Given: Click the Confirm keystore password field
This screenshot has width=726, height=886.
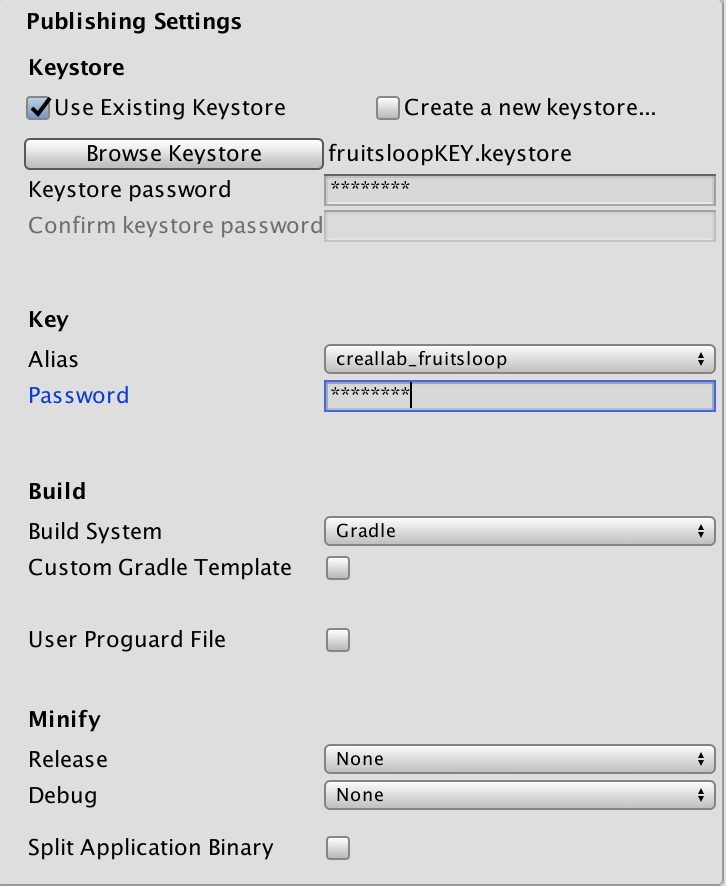Looking at the screenshot, I should click(x=520, y=226).
